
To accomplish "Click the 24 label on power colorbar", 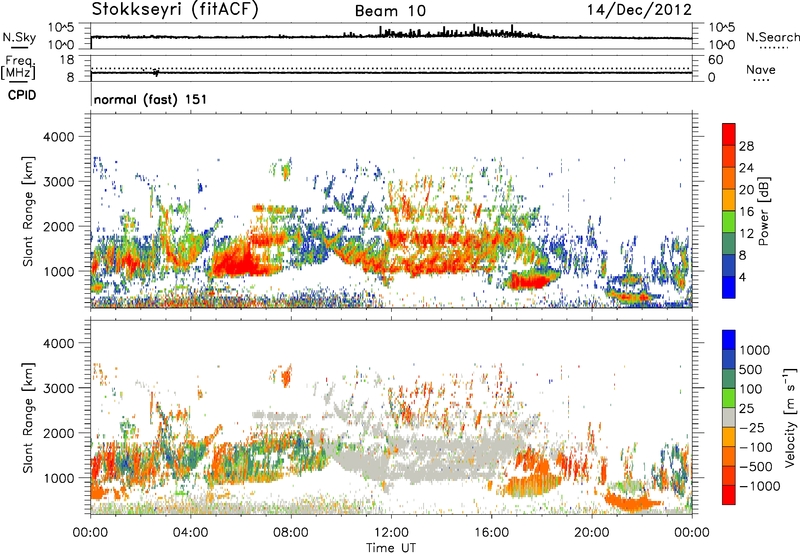I will [746, 168].
